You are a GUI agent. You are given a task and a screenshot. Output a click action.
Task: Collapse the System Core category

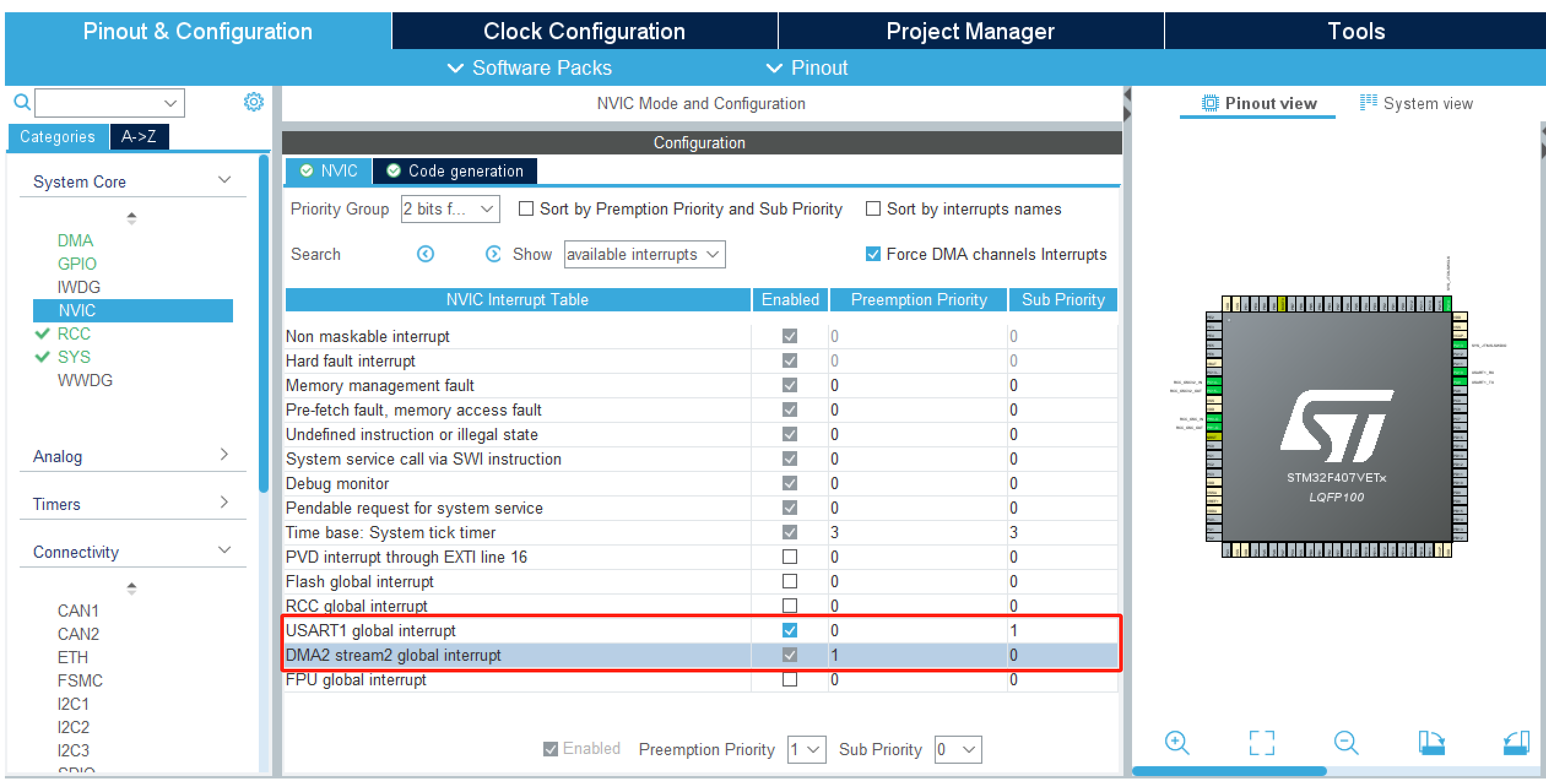(x=224, y=180)
